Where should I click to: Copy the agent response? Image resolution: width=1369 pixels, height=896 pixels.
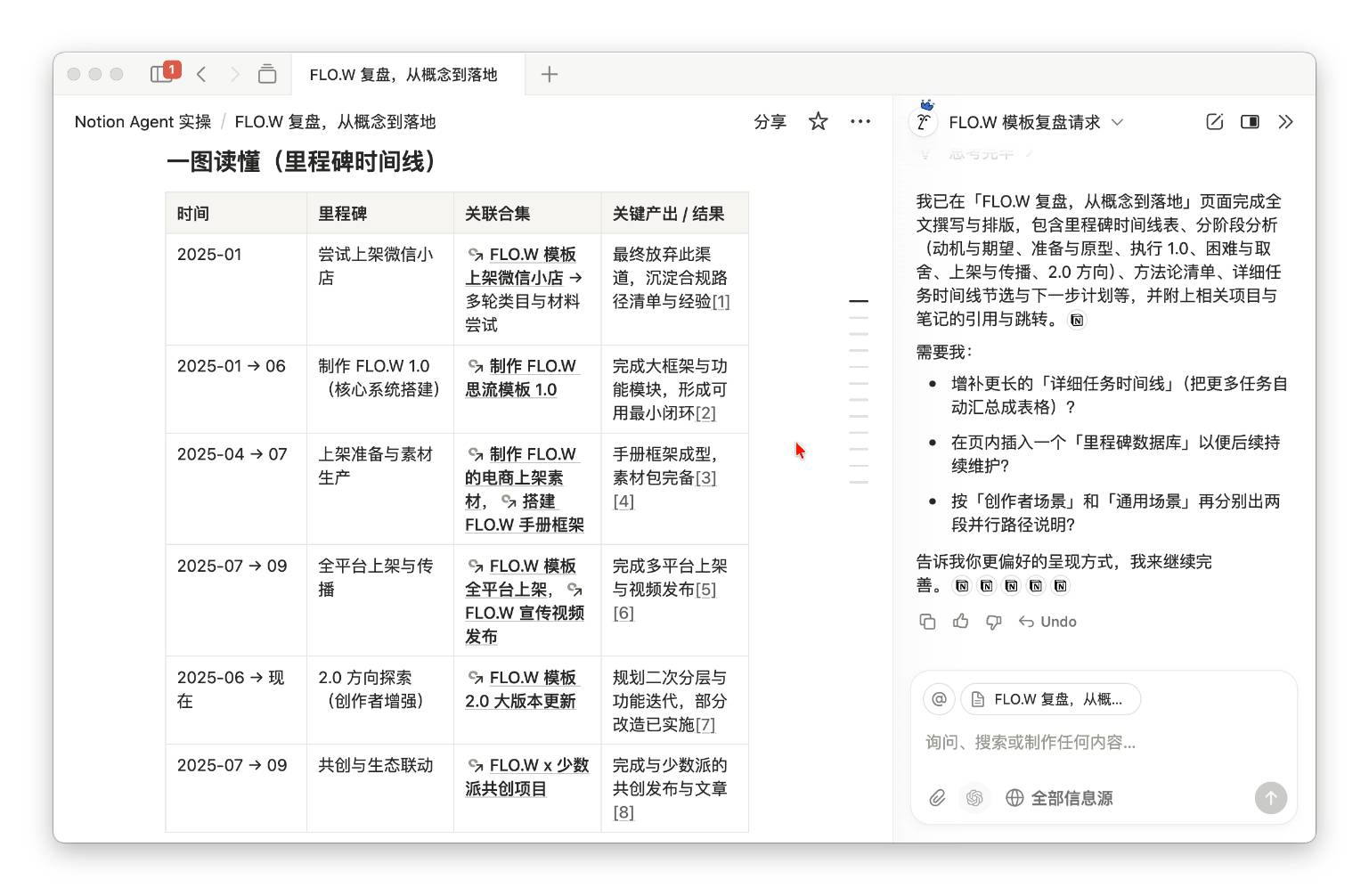(x=927, y=622)
